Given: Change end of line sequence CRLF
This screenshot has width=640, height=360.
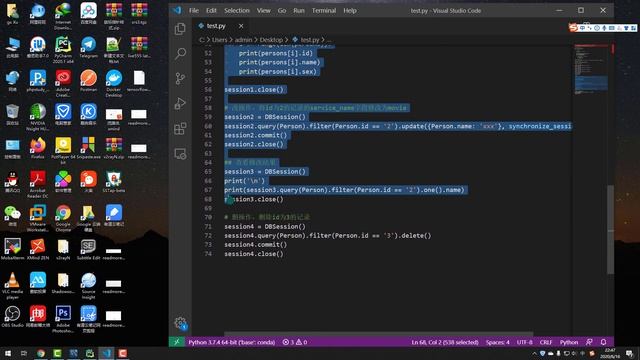Looking at the screenshot, I should point(546,342).
